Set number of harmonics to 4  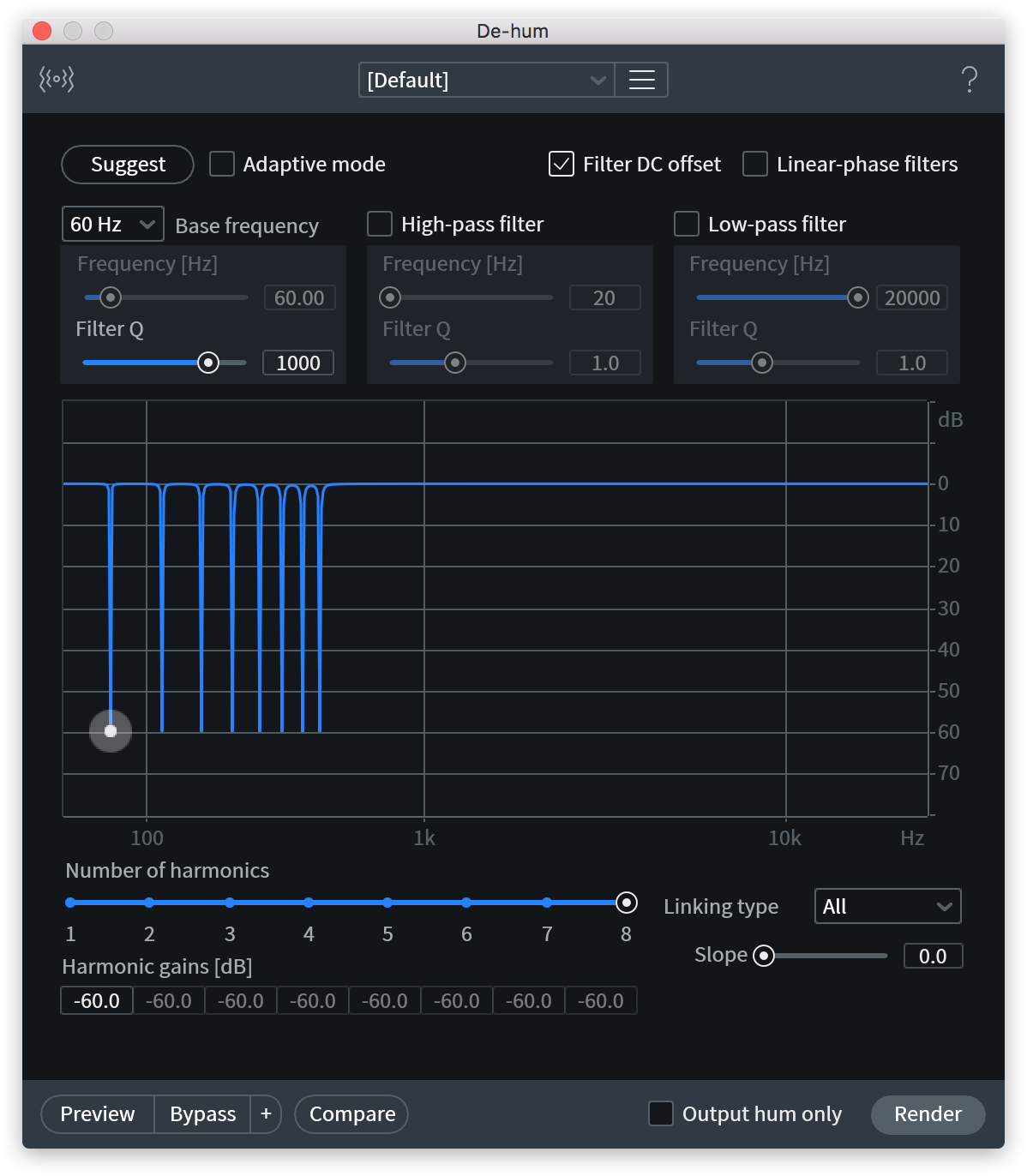[x=309, y=903]
